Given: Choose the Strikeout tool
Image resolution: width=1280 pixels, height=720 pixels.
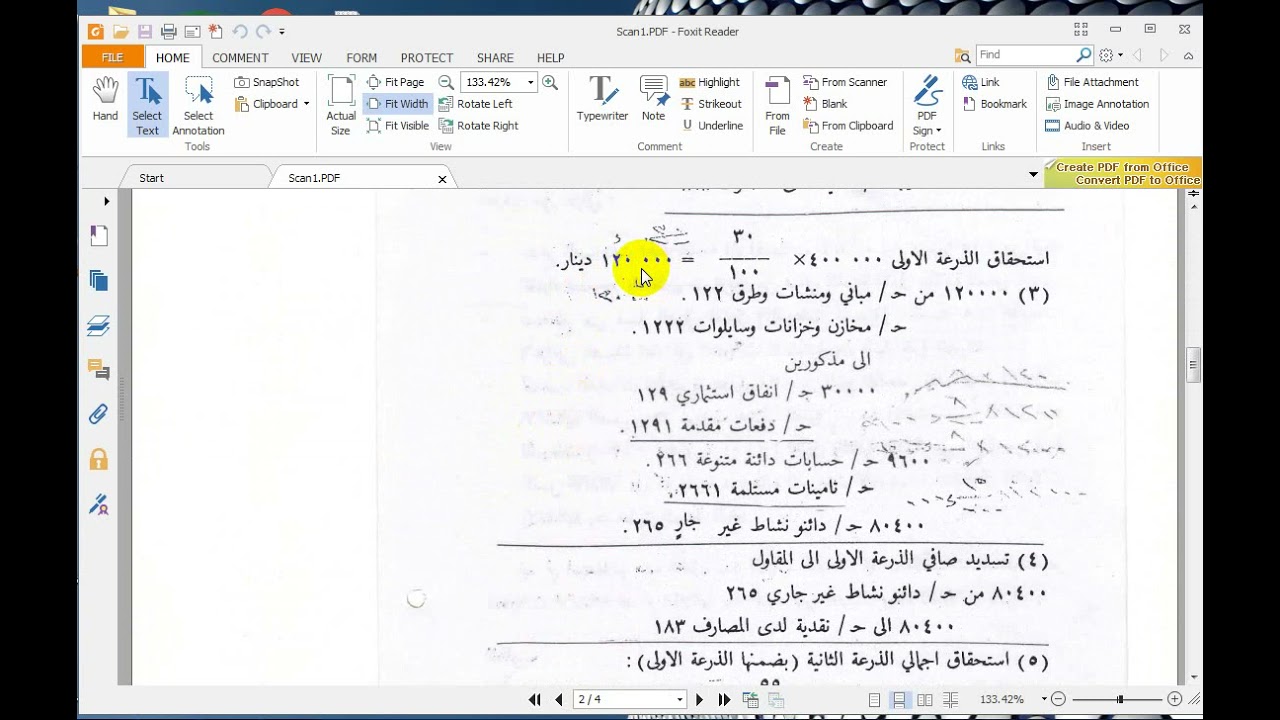Looking at the screenshot, I should (712, 104).
